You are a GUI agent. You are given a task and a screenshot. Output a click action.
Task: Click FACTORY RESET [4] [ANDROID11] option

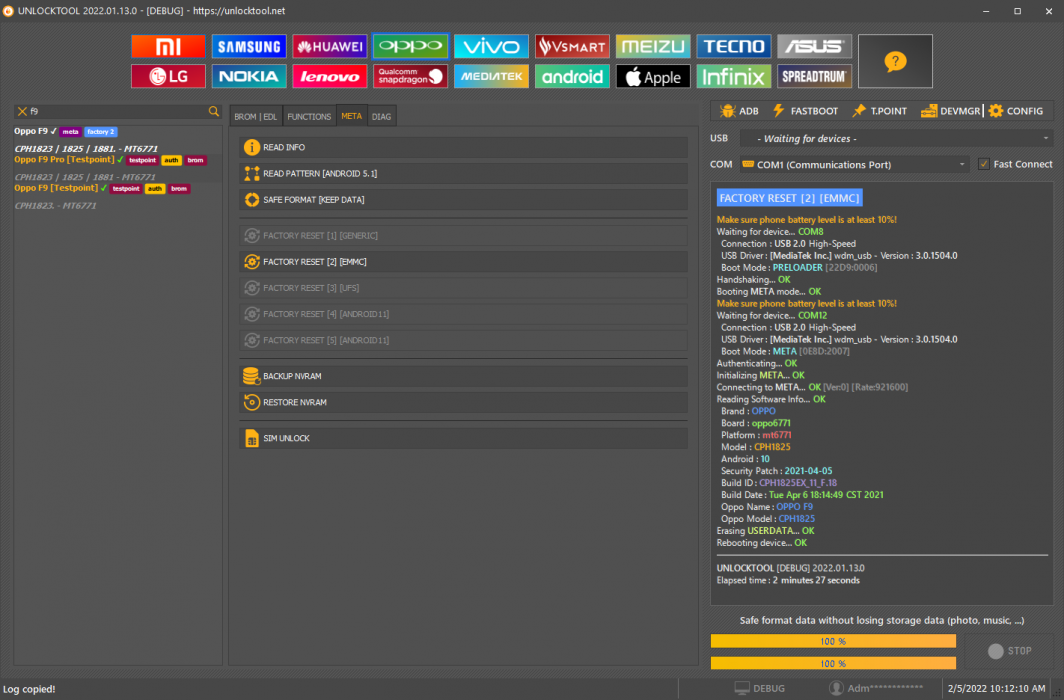coord(463,314)
